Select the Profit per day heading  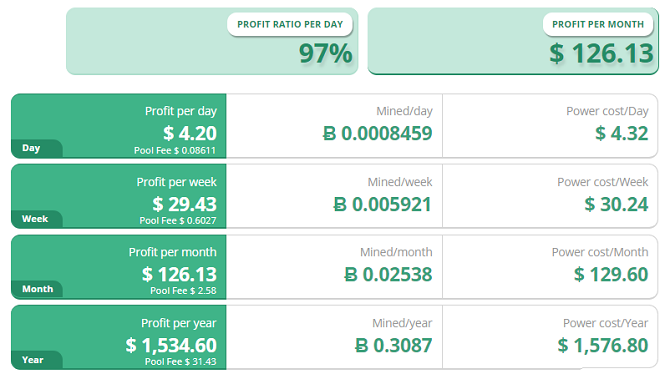click(181, 111)
